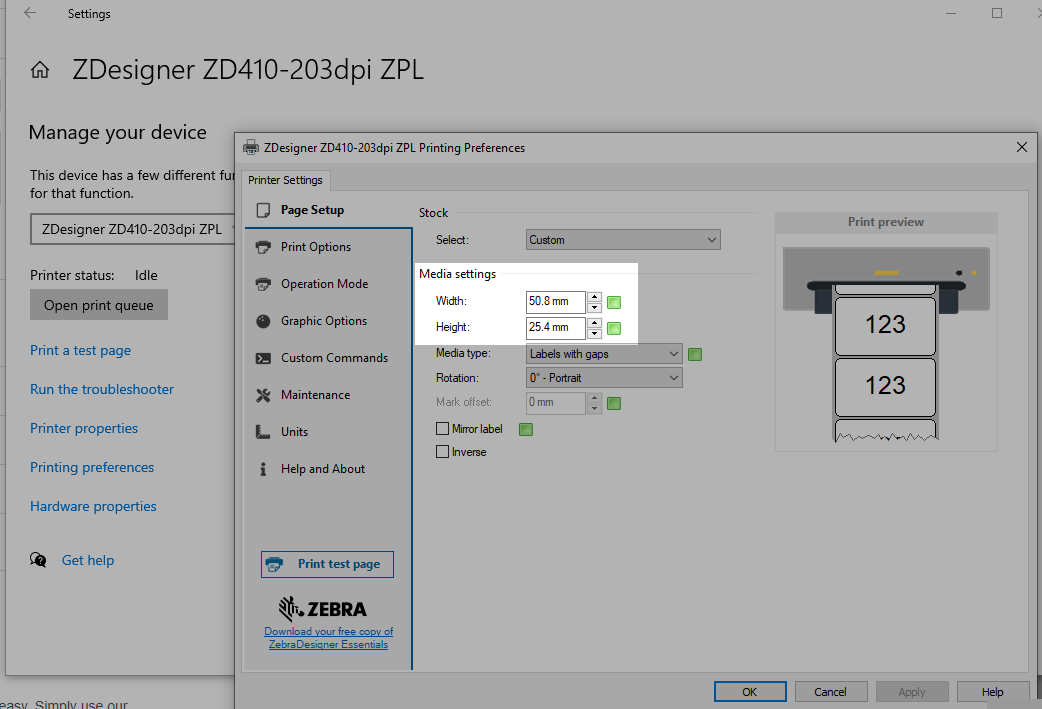Click the Page Setup sidebar icon

264,210
